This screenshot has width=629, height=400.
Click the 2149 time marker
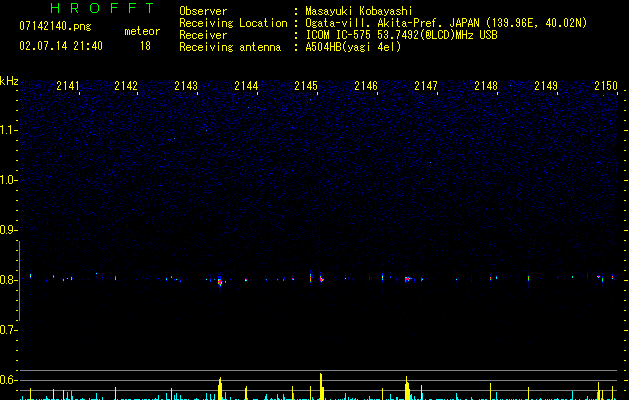(x=546, y=86)
